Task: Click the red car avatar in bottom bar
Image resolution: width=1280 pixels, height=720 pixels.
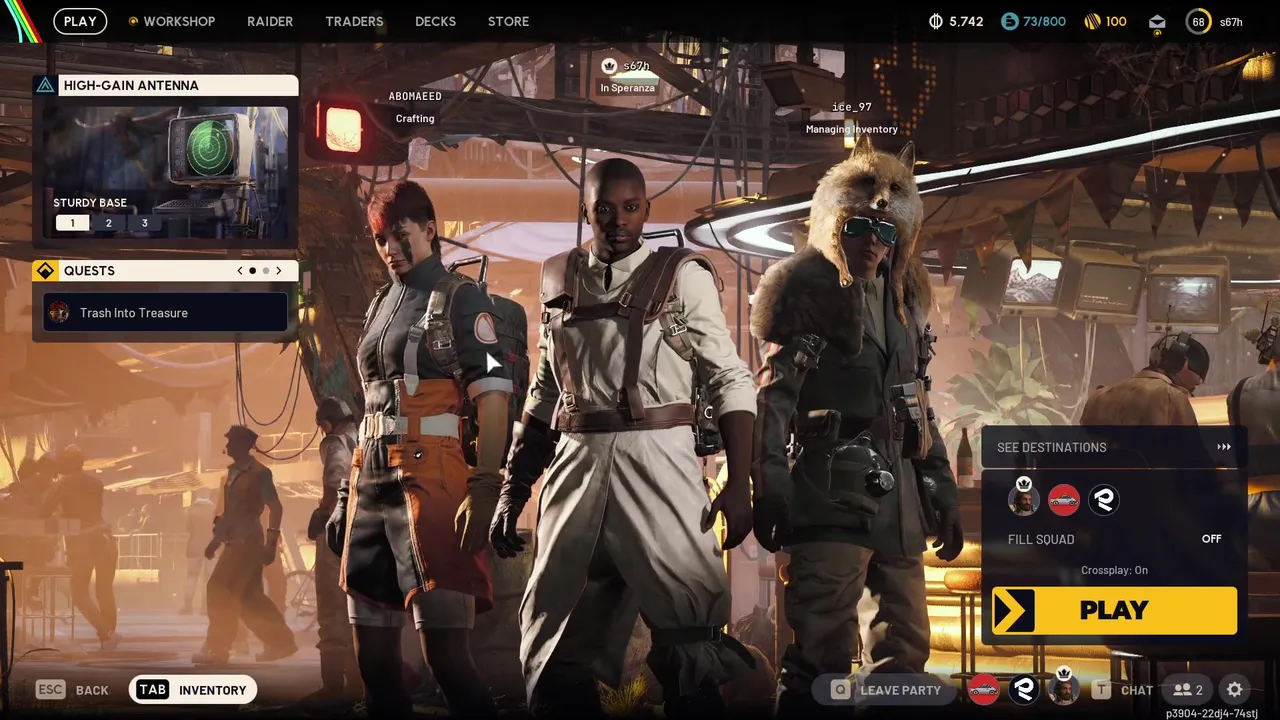Action: 984,689
